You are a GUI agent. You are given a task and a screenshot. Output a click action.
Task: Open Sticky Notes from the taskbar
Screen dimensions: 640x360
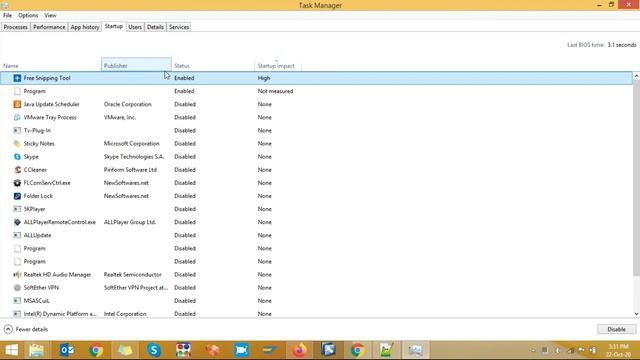(125, 350)
